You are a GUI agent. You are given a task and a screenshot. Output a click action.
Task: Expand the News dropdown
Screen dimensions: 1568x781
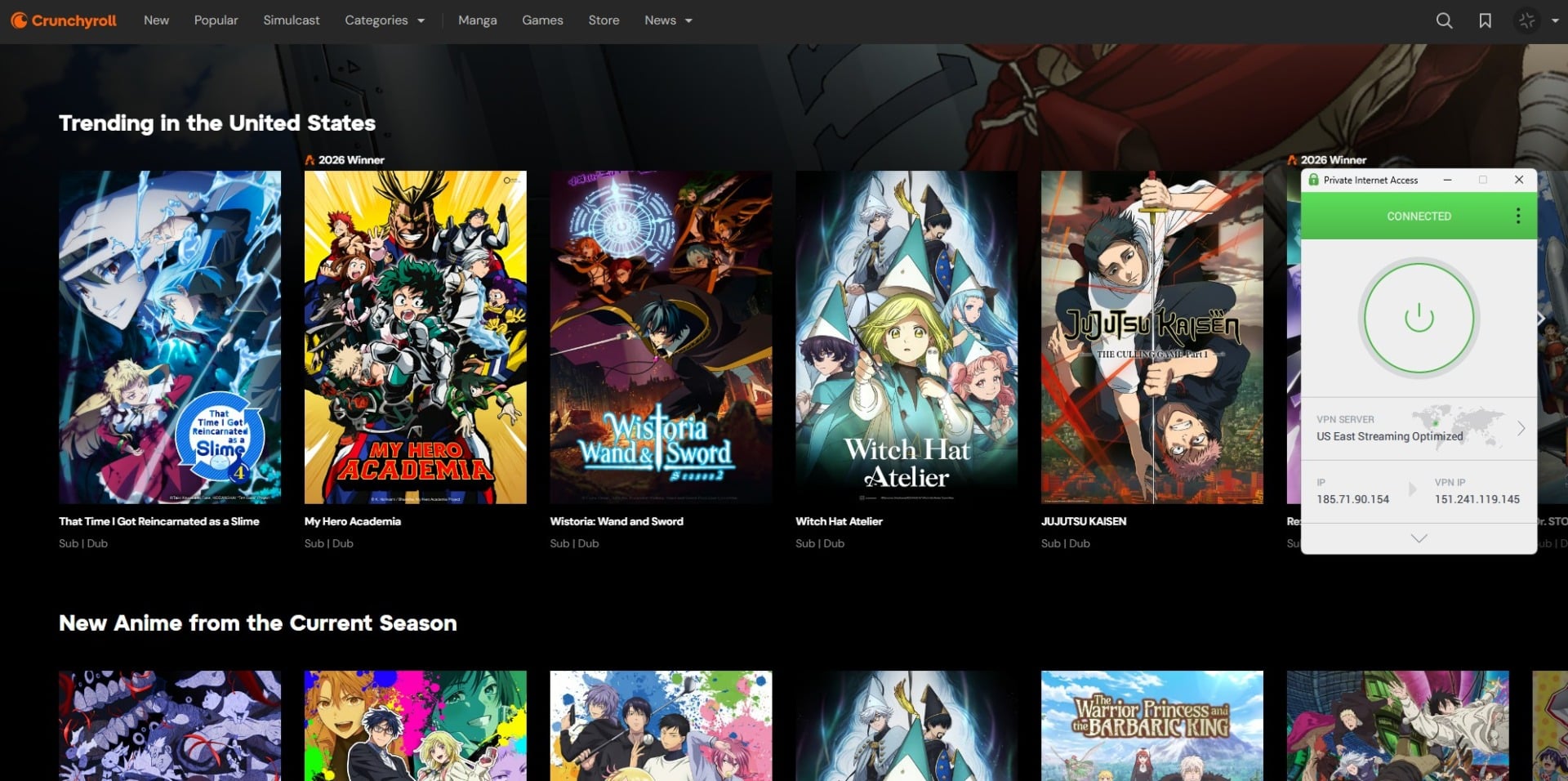click(668, 20)
